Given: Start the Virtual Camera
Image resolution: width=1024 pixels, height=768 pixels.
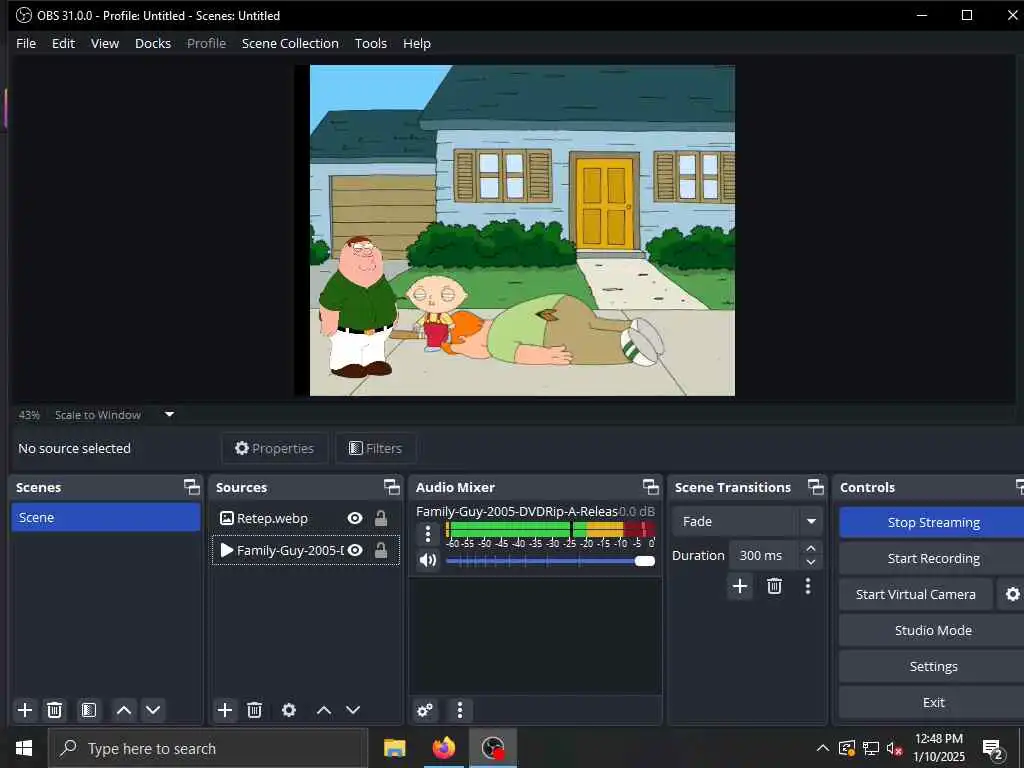Looking at the screenshot, I should pyautogui.click(x=916, y=594).
